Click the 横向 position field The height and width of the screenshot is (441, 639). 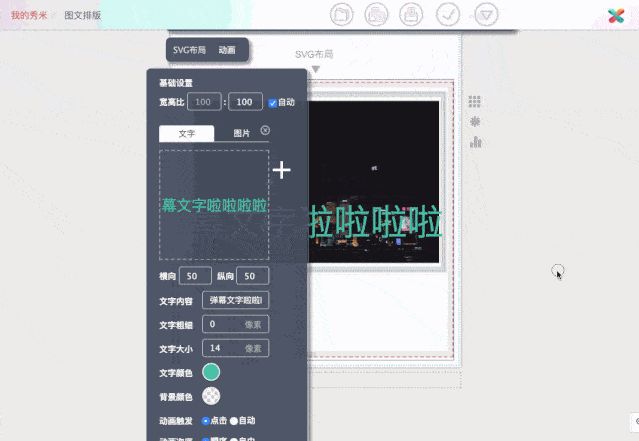click(x=195, y=276)
